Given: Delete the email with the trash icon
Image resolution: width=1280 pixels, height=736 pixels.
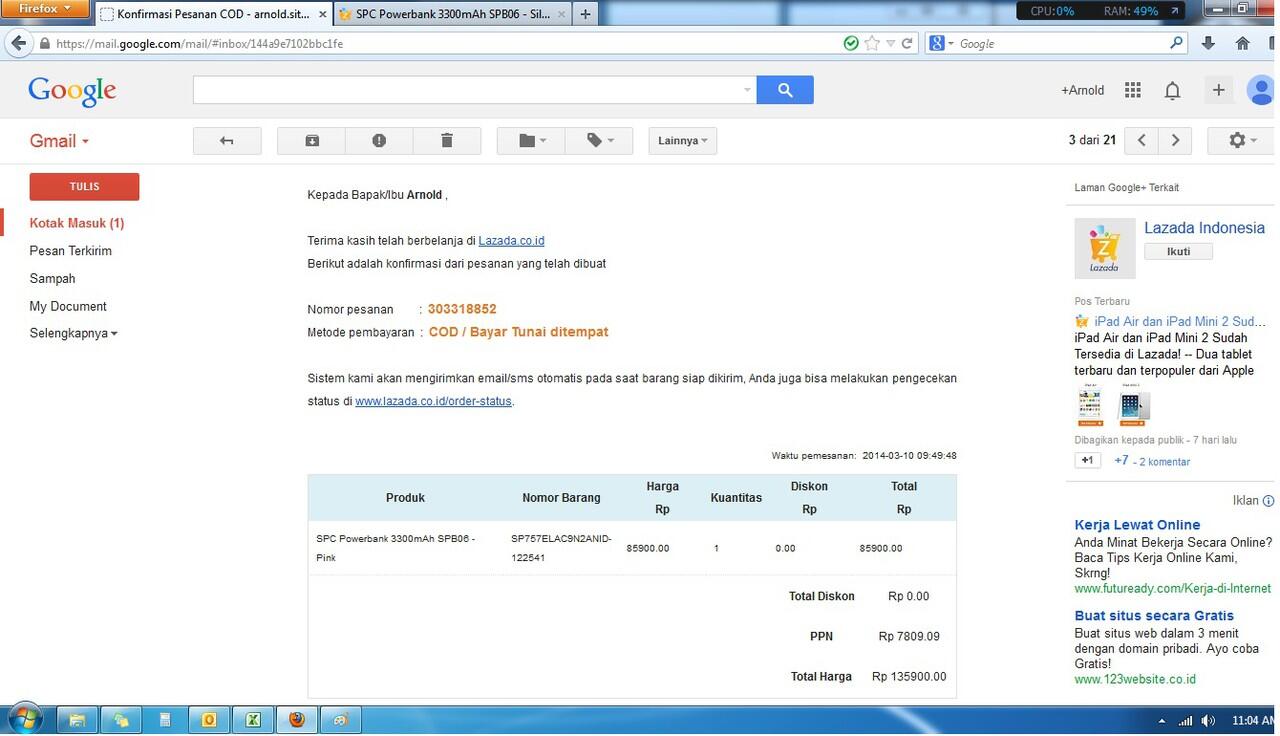Looking at the screenshot, I should (447, 141).
